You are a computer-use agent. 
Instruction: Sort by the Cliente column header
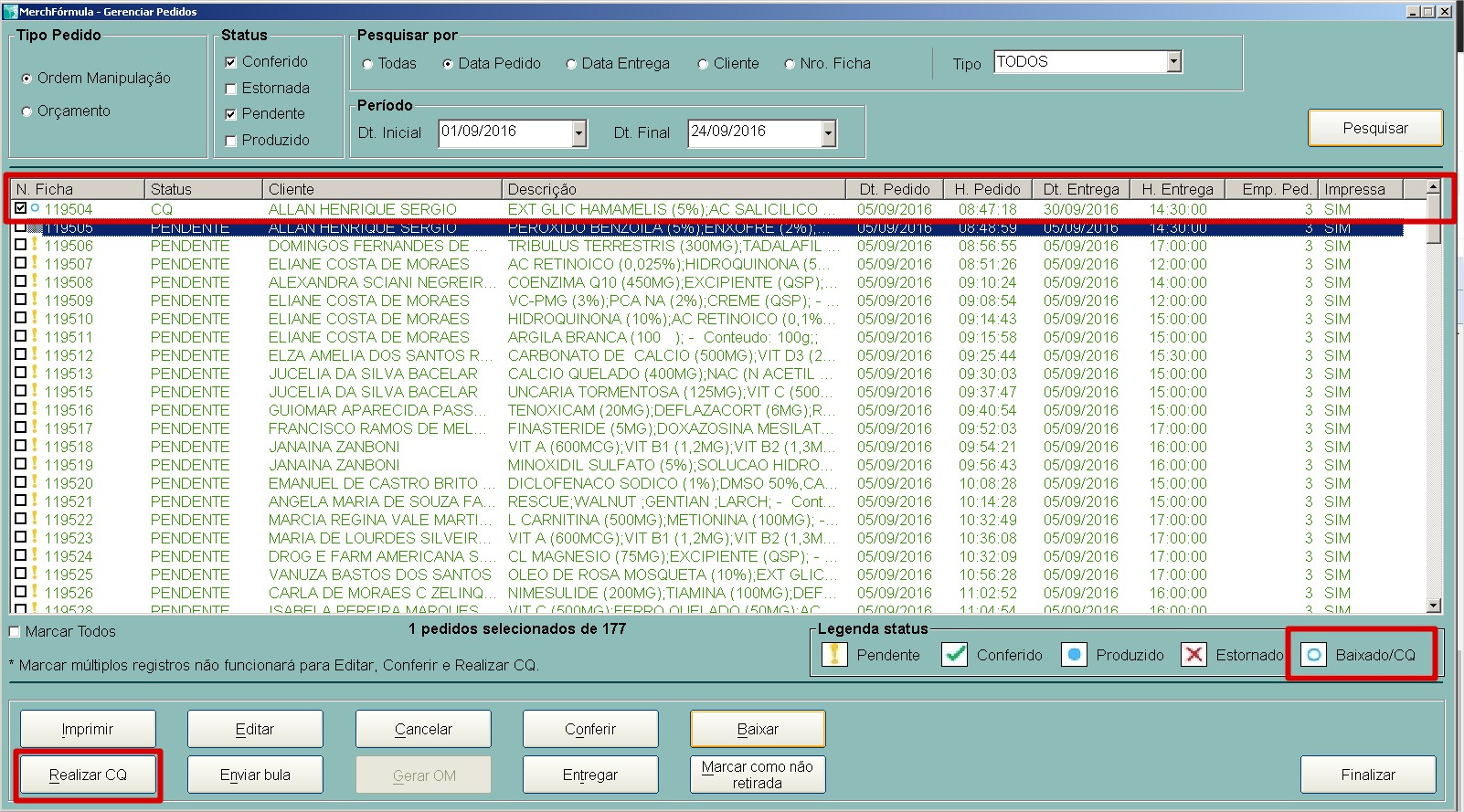382,189
